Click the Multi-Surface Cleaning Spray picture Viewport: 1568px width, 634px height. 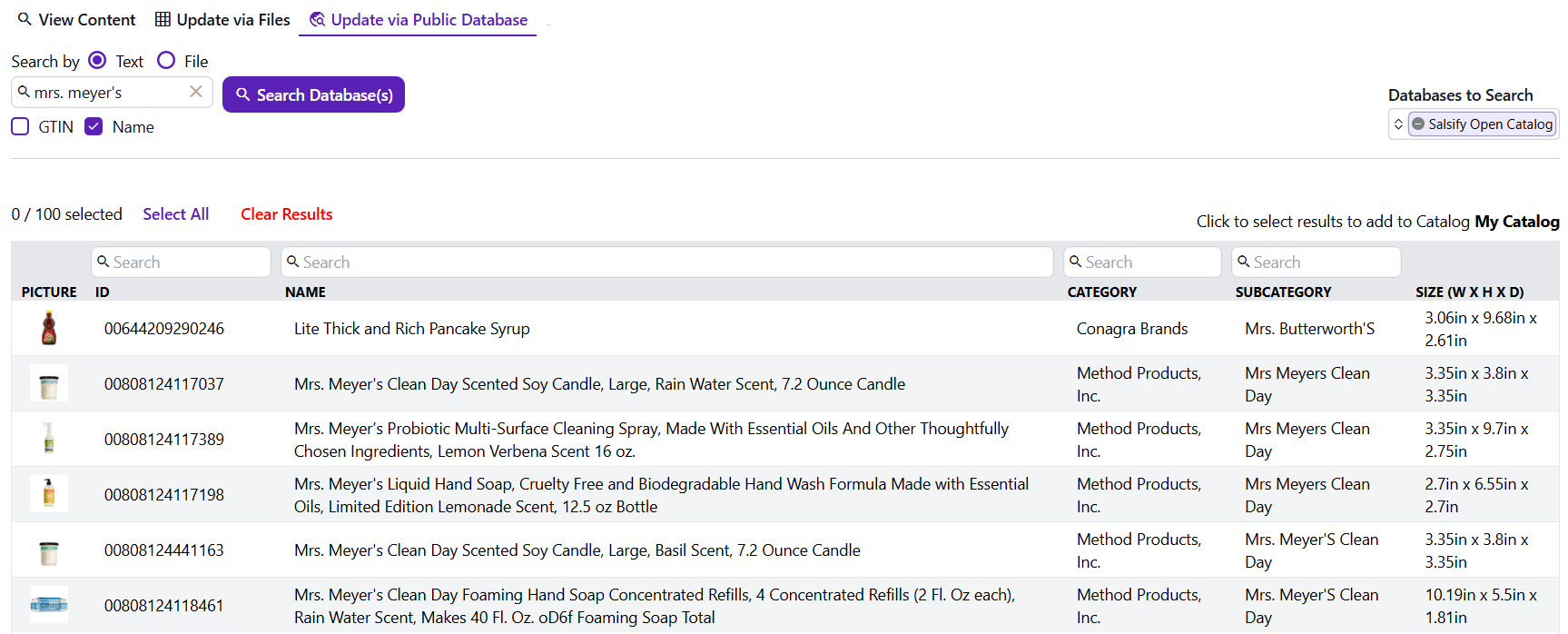[x=49, y=439]
